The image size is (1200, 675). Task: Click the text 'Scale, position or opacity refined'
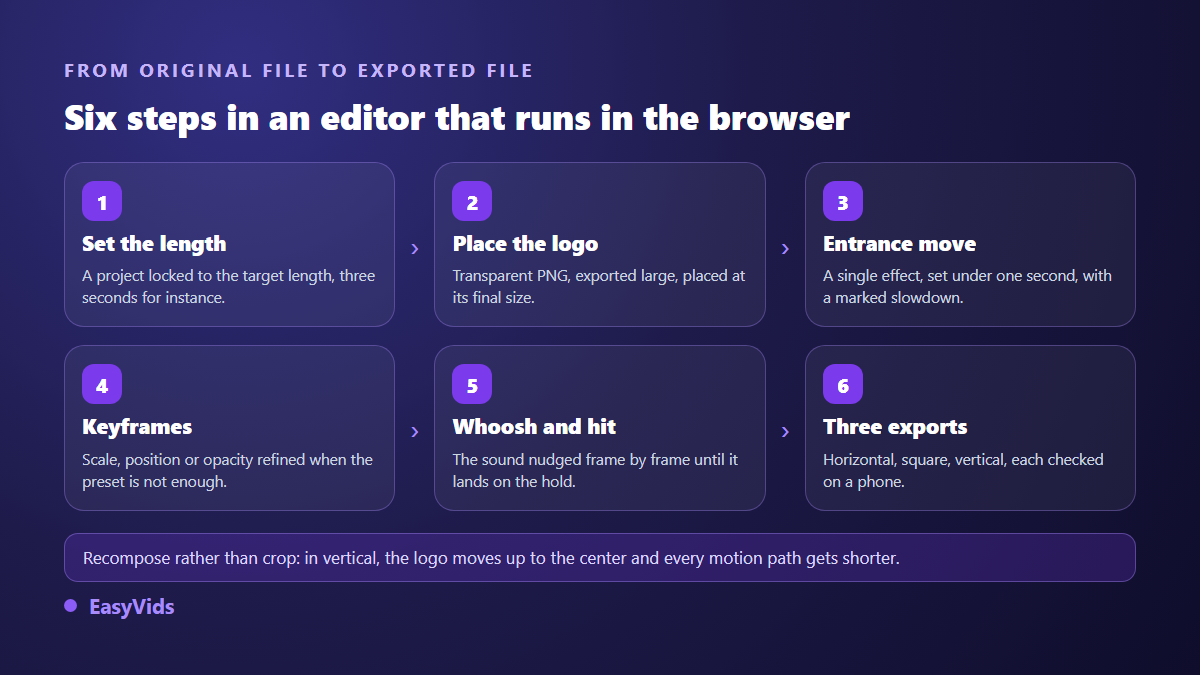coord(203,460)
